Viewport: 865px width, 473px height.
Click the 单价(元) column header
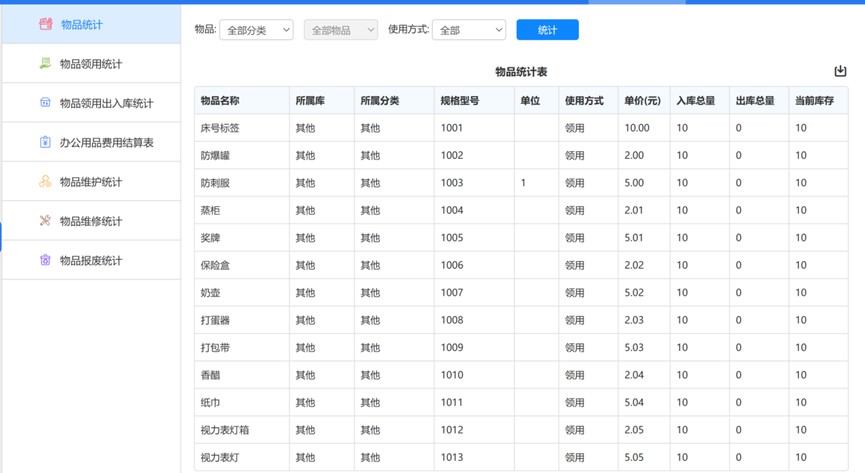(x=642, y=101)
